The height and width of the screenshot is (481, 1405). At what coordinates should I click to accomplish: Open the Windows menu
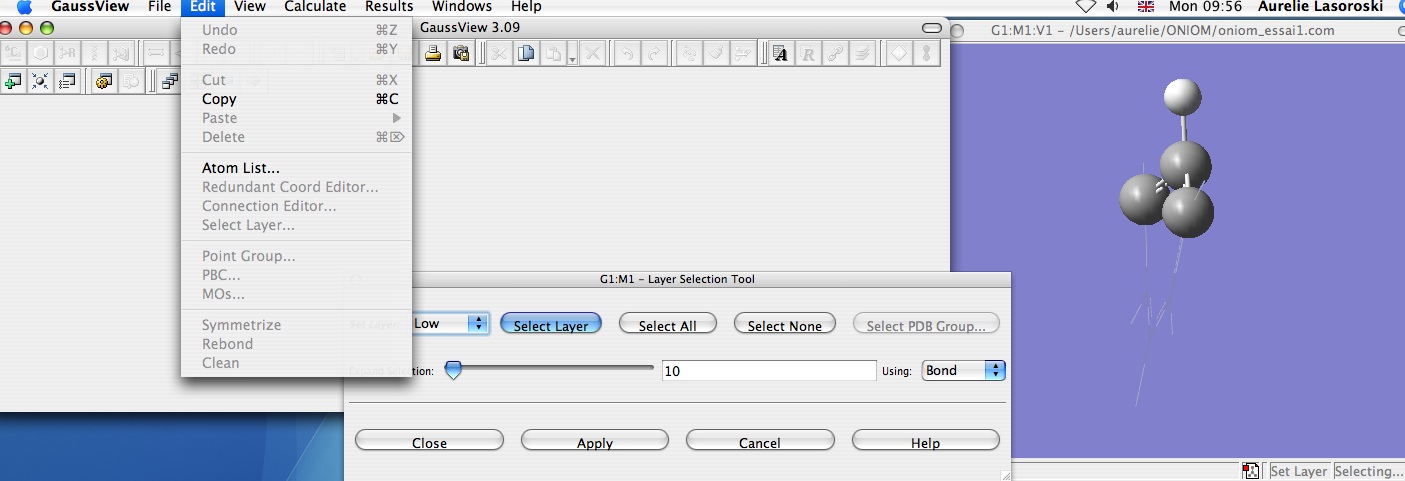[x=462, y=6]
